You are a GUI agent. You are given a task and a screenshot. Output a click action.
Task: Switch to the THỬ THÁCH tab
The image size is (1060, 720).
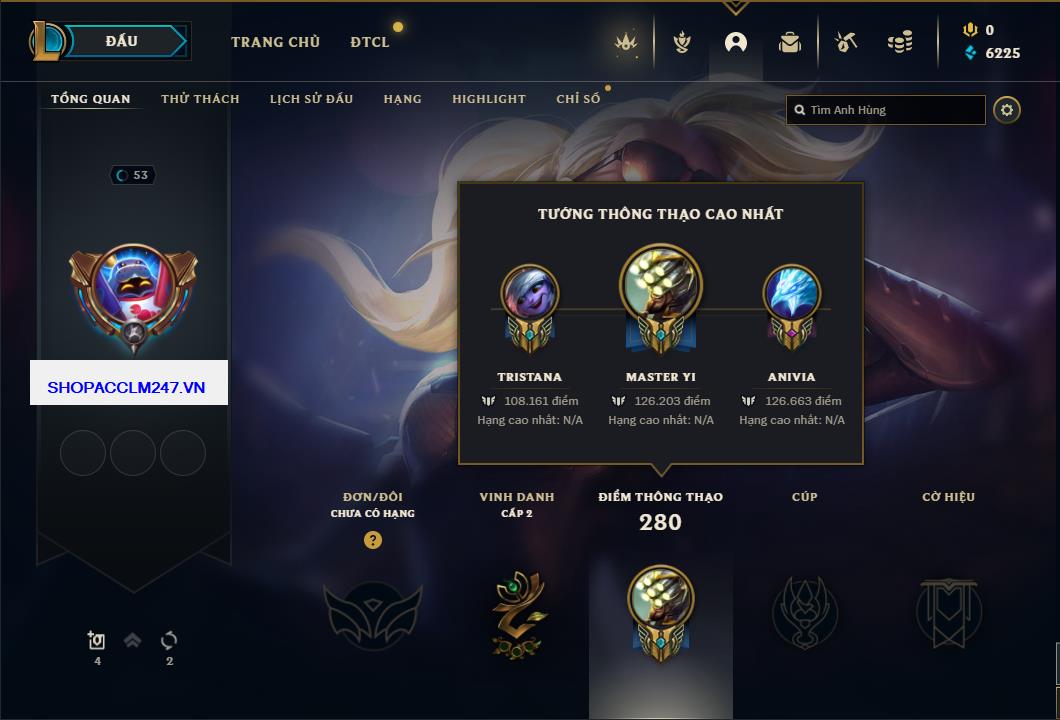pyautogui.click(x=200, y=99)
